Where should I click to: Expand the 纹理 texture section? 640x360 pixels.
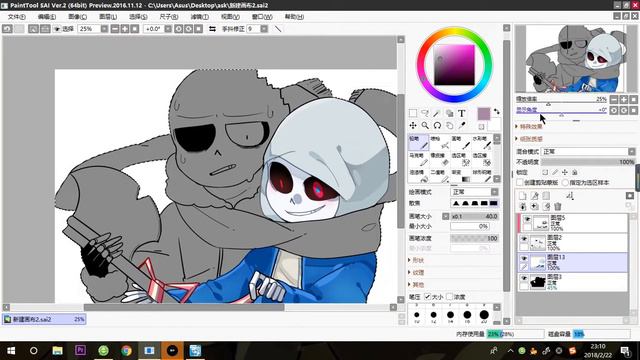click(417, 272)
